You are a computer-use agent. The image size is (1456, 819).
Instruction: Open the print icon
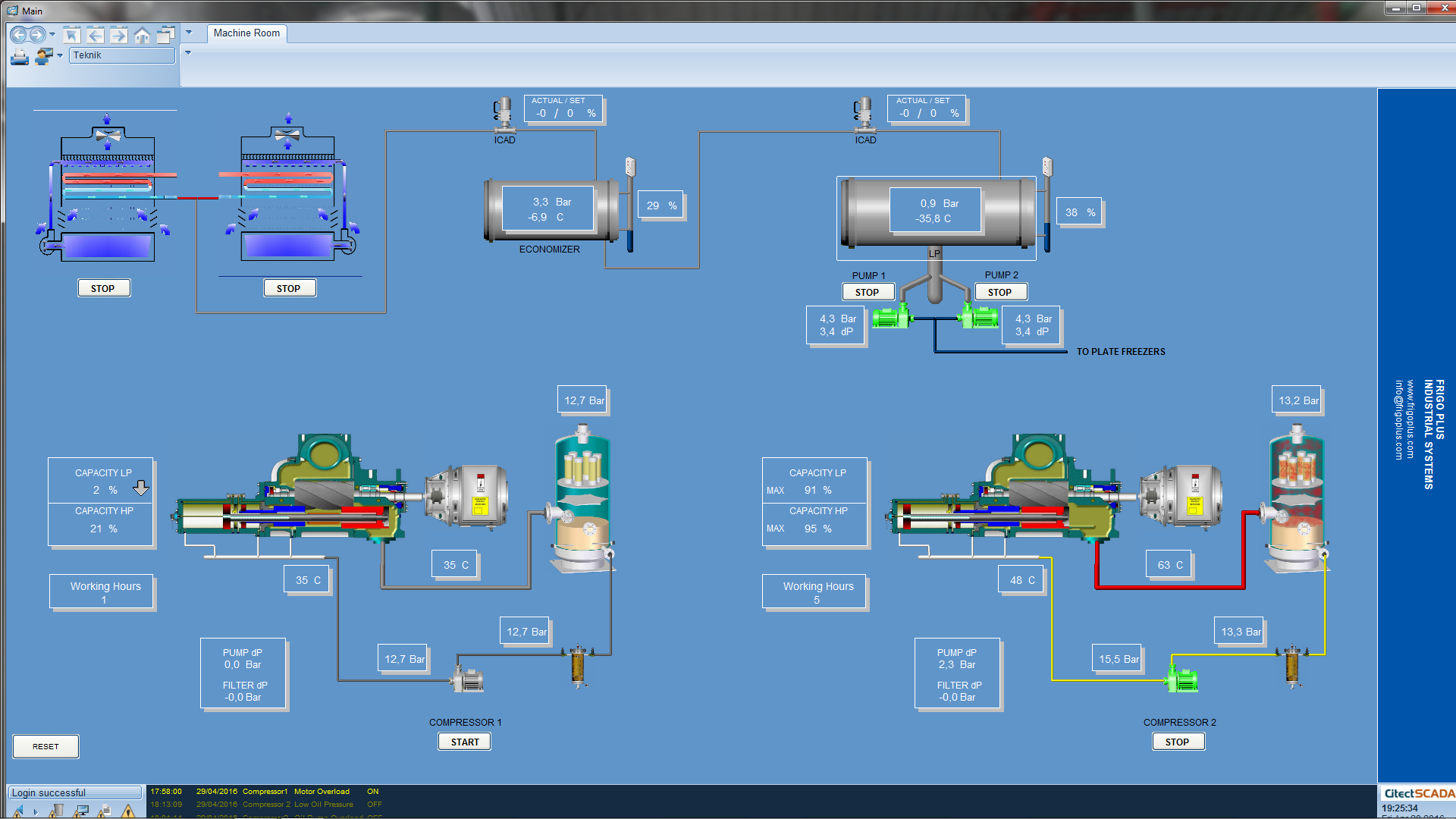click(19, 57)
